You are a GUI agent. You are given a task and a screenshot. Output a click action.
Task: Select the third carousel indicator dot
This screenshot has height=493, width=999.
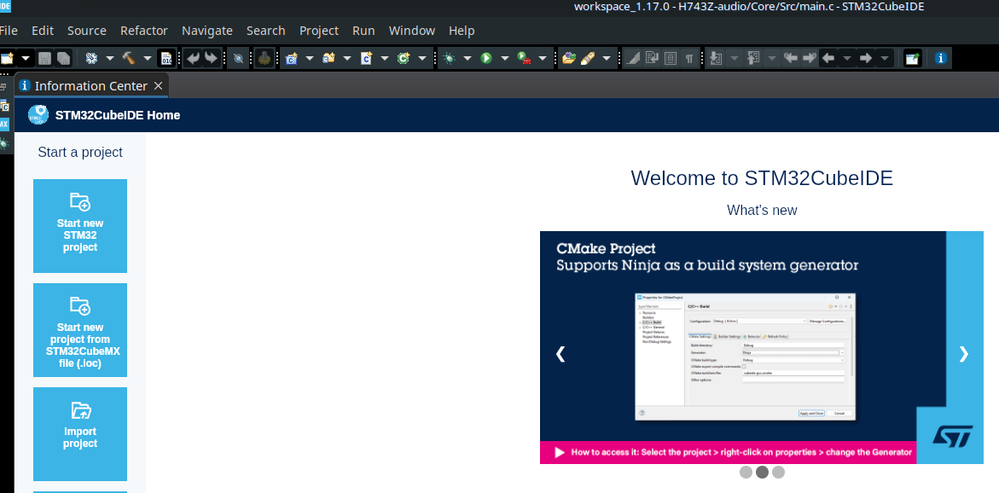pyautogui.click(x=778, y=472)
